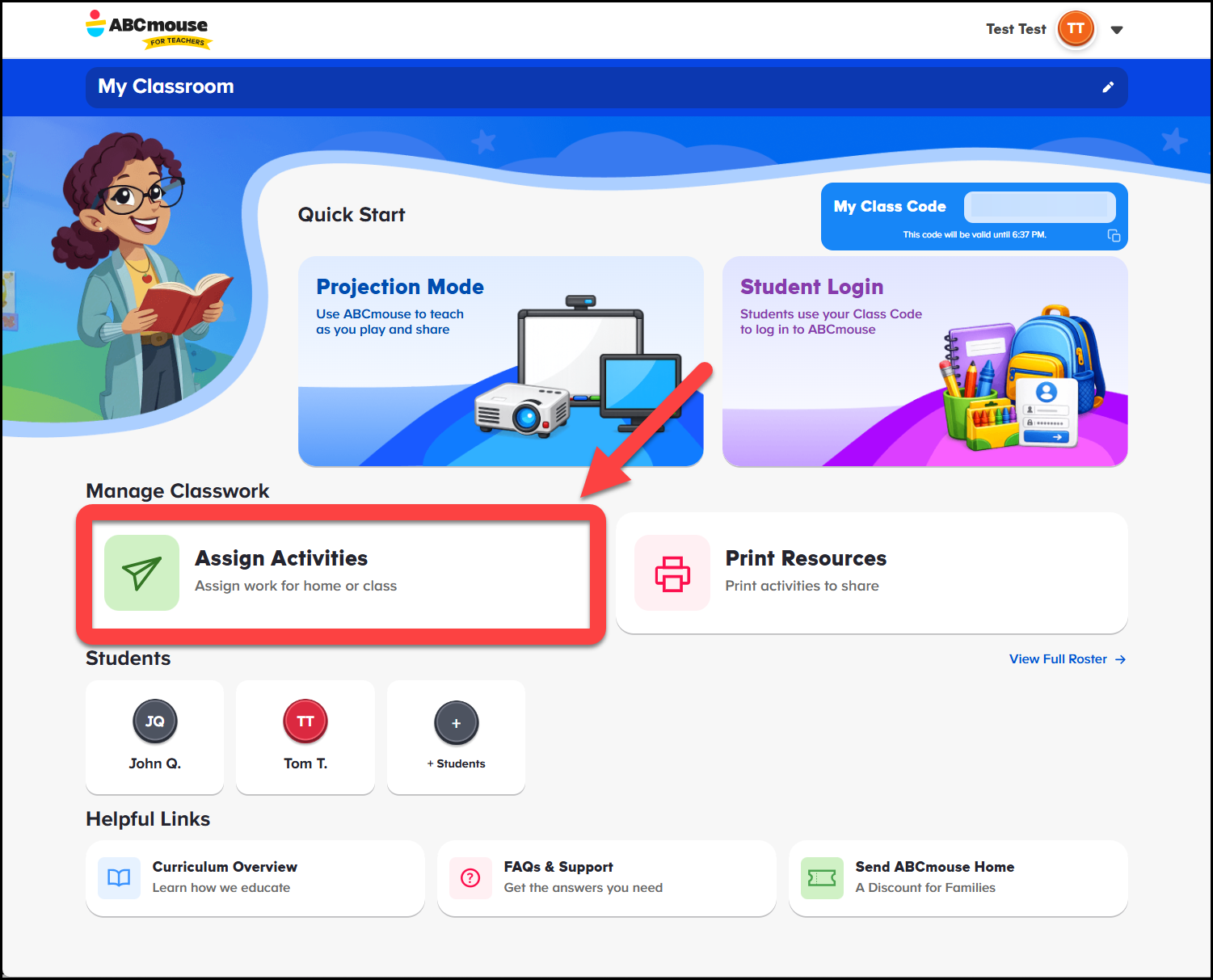
Task: Click the printer icon for Print Resources
Action: [x=672, y=573]
